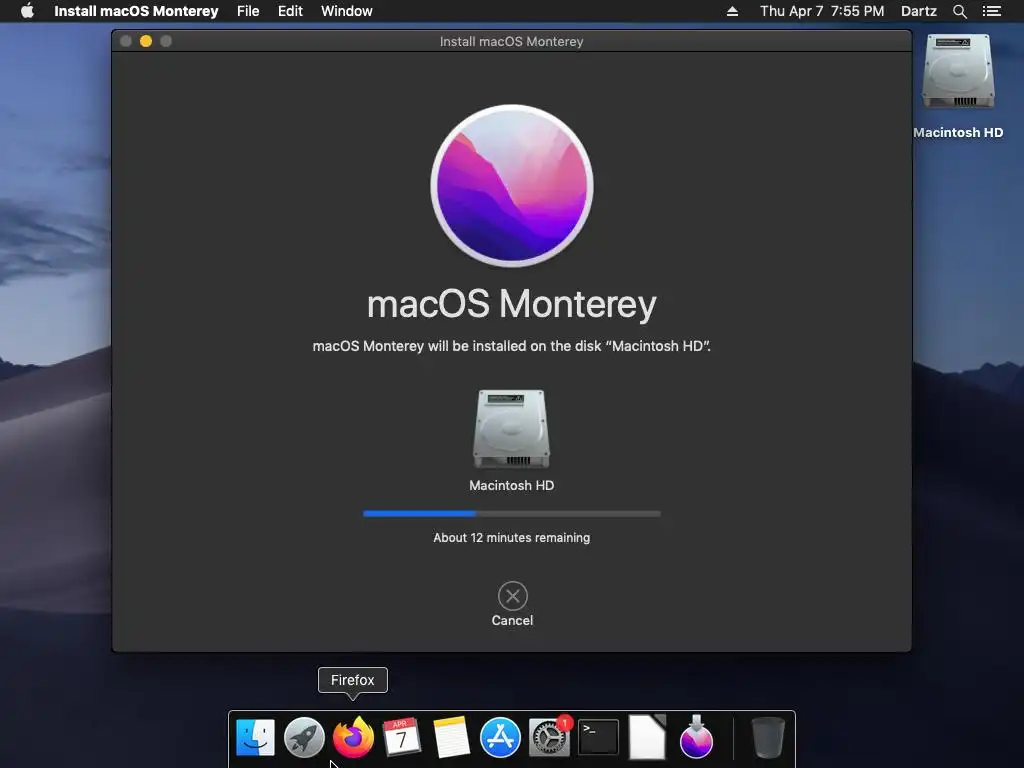
Task: Launch Firefox from the Dock
Action: coord(353,737)
